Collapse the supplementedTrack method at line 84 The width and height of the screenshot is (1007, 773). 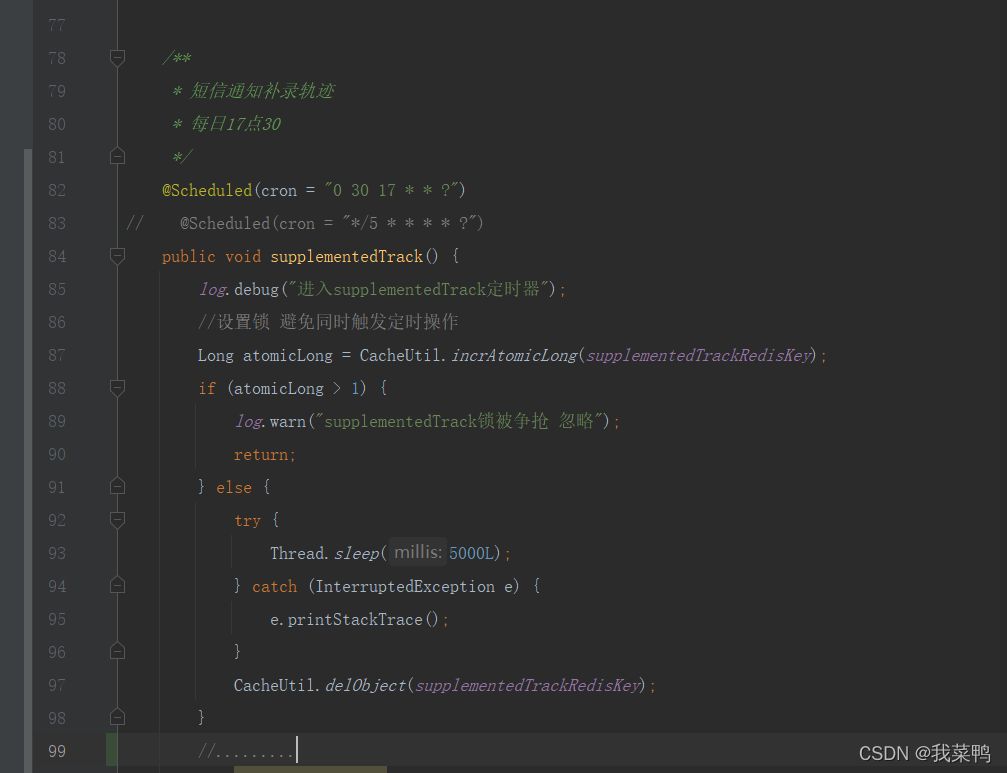[117, 256]
